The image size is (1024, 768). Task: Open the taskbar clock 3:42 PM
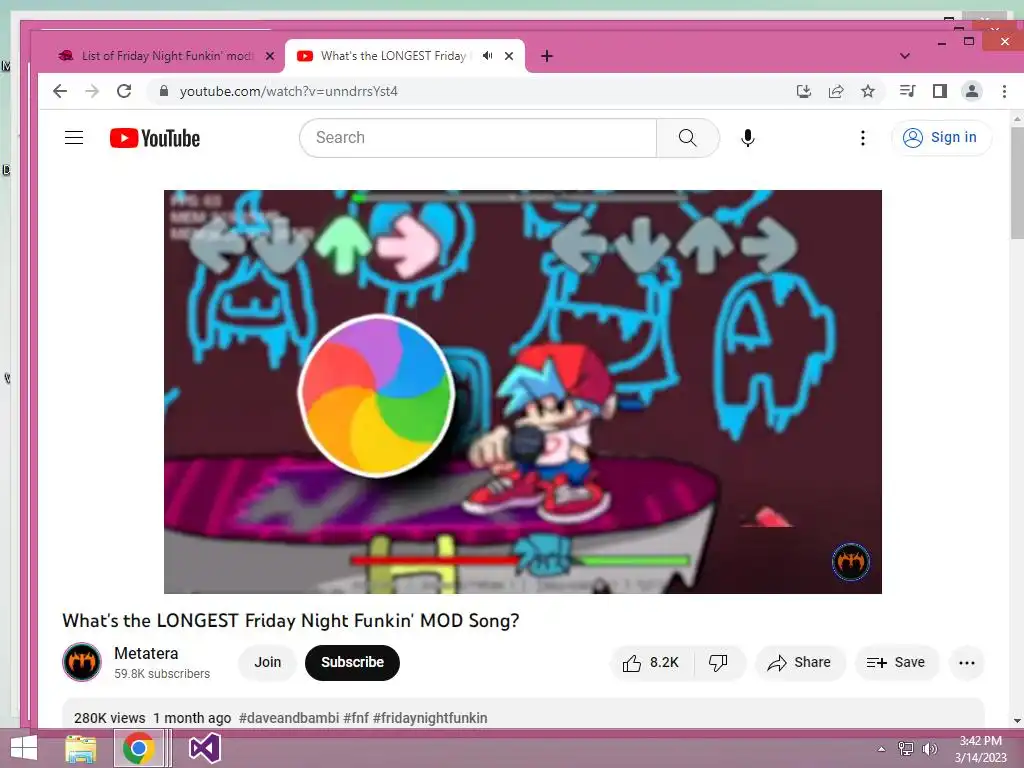click(981, 749)
